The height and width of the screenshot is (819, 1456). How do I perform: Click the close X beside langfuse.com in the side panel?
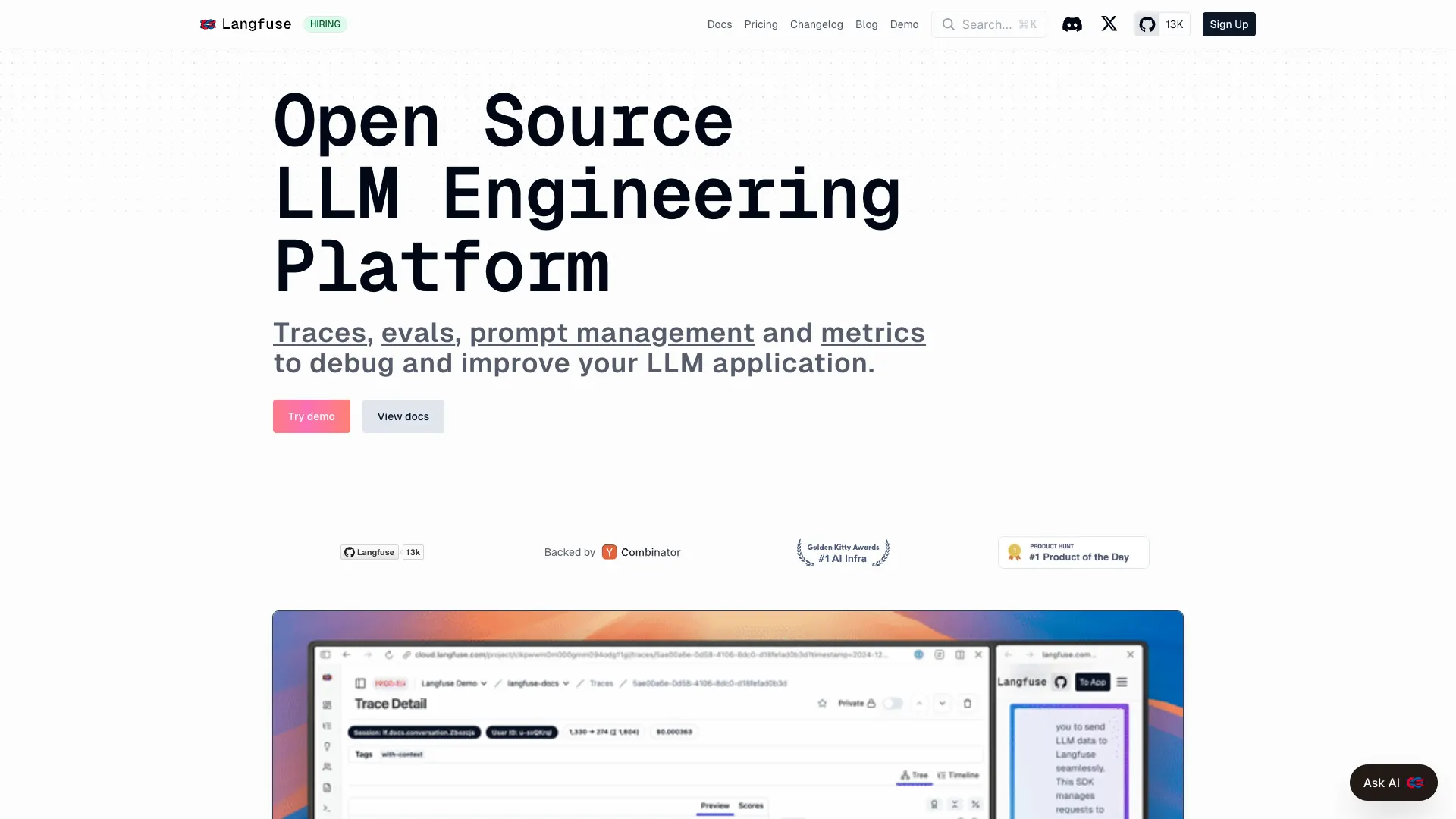coord(1130,654)
